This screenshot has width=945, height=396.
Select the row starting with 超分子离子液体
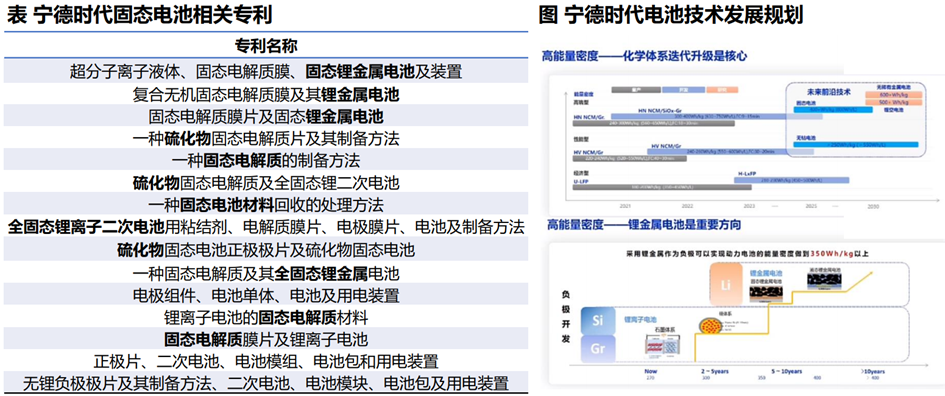[266, 72]
